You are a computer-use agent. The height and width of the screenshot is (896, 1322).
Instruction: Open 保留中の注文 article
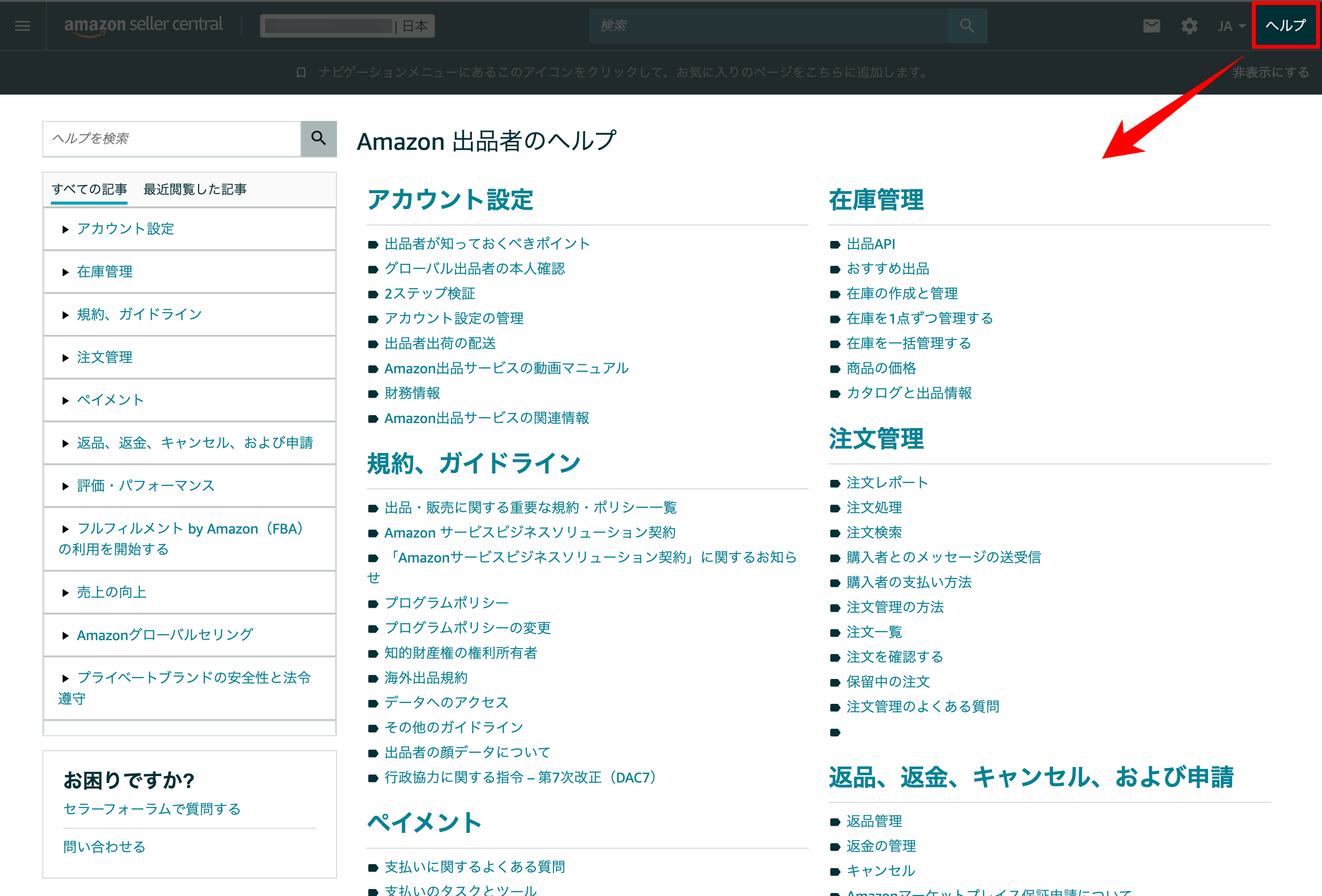888,681
